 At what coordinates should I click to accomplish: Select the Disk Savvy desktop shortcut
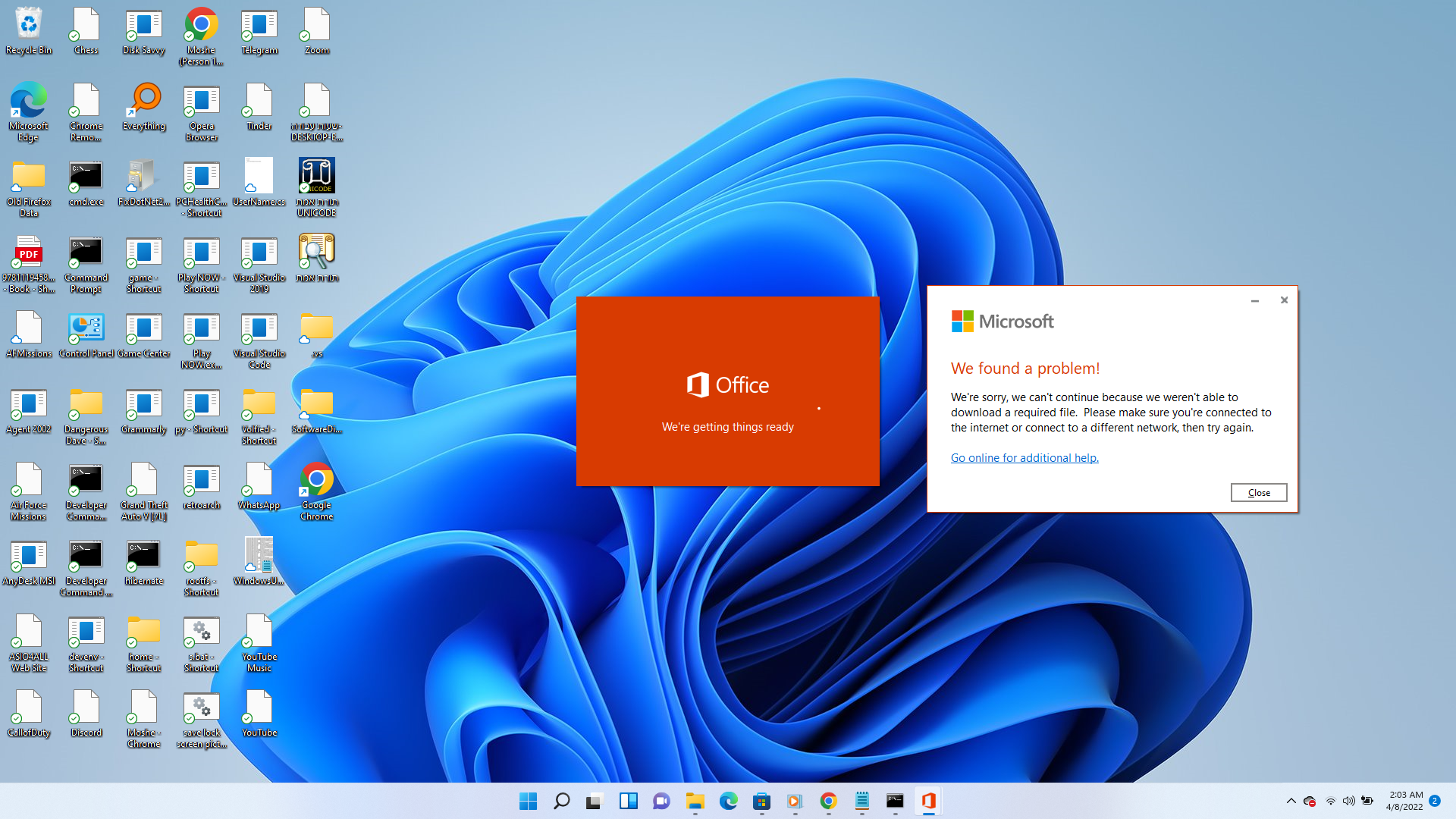tap(144, 31)
